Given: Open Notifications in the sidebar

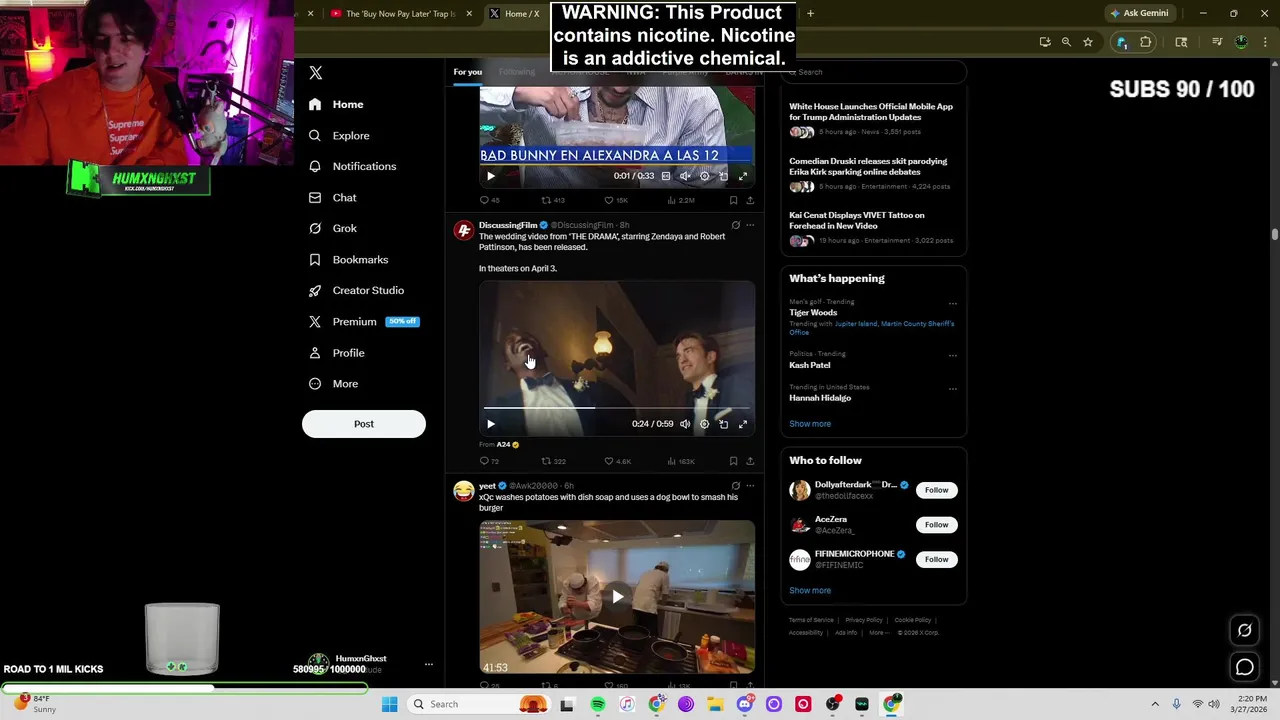Looking at the screenshot, I should (x=352, y=166).
